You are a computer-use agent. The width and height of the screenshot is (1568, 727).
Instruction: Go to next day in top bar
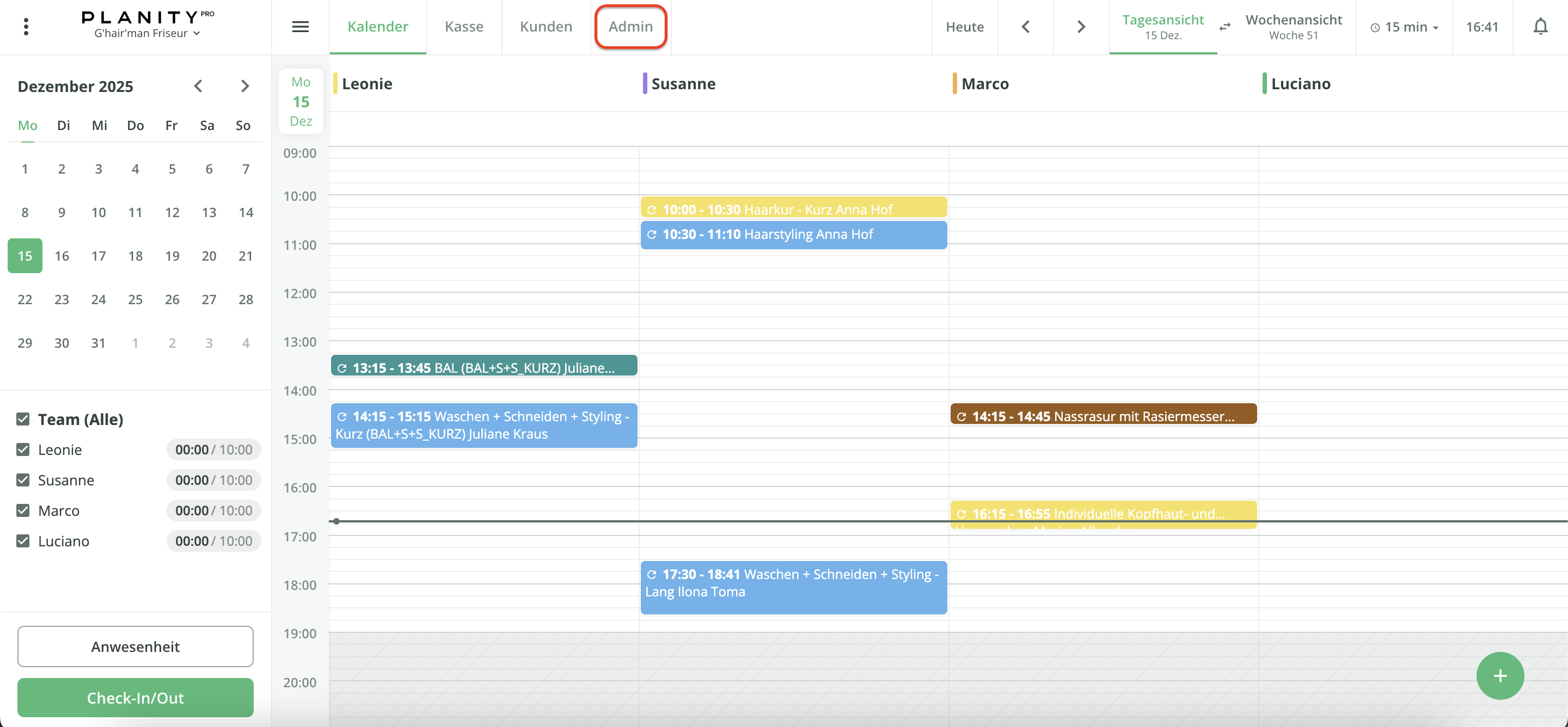tap(1080, 27)
